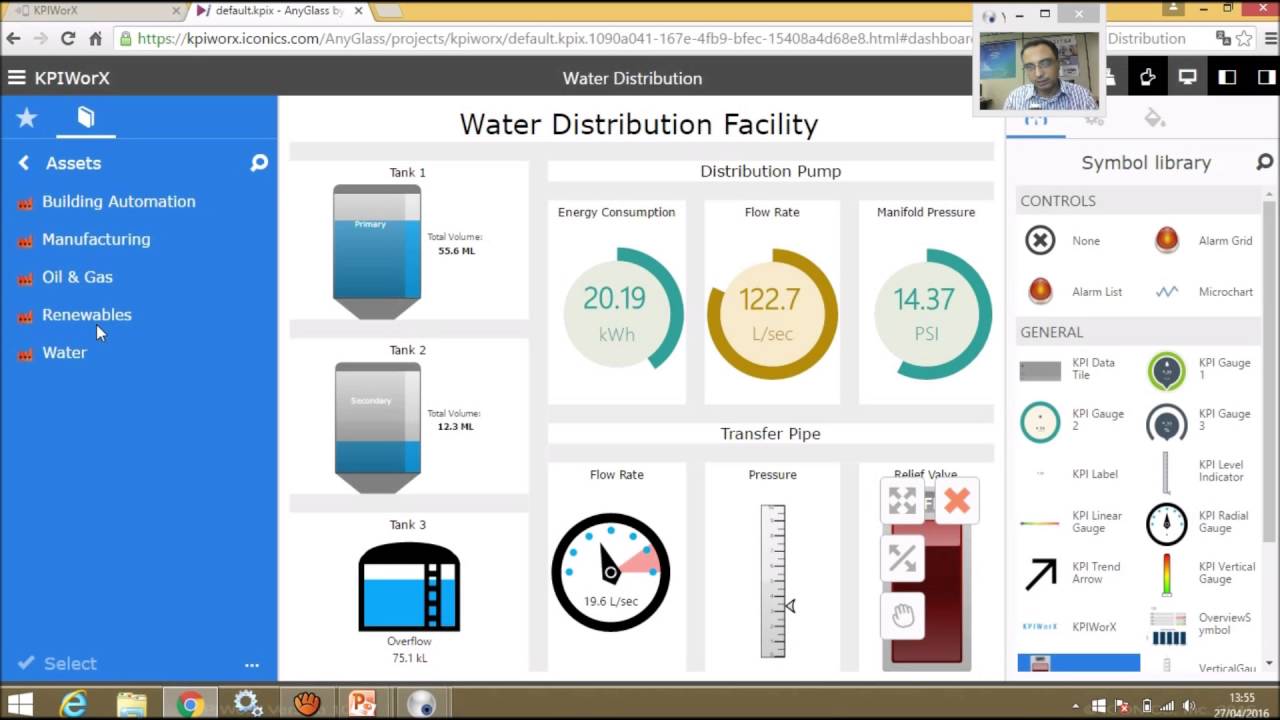Click the pointing hand icon in top toolbar
This screenshot has height=720, width=1280.
pos(1147,78)
